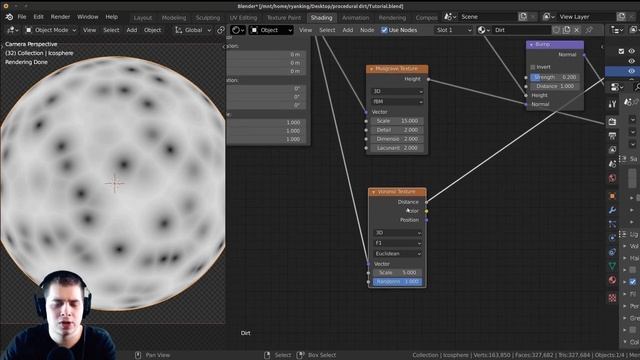The width and height of the screenshot is (640, 360).
Task: Open the Musgrave 3D dimensions dropdown
Action: click(397, 91)
